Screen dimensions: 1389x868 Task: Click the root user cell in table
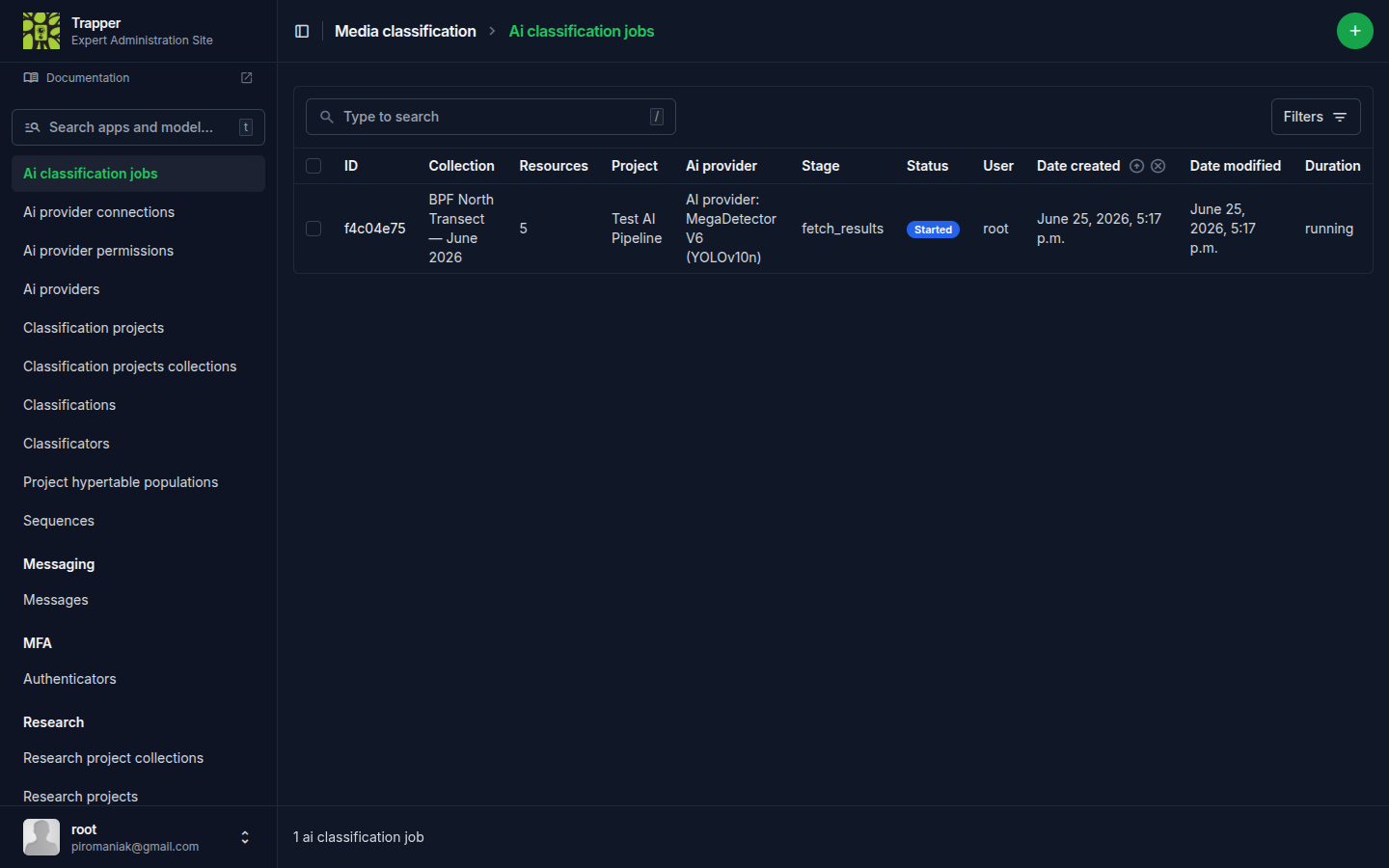995,229
